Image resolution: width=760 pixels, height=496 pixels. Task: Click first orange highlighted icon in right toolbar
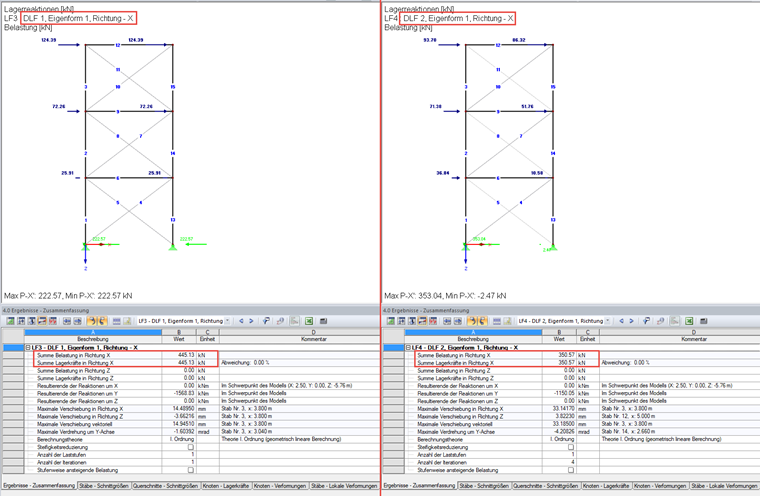(472, 321)
